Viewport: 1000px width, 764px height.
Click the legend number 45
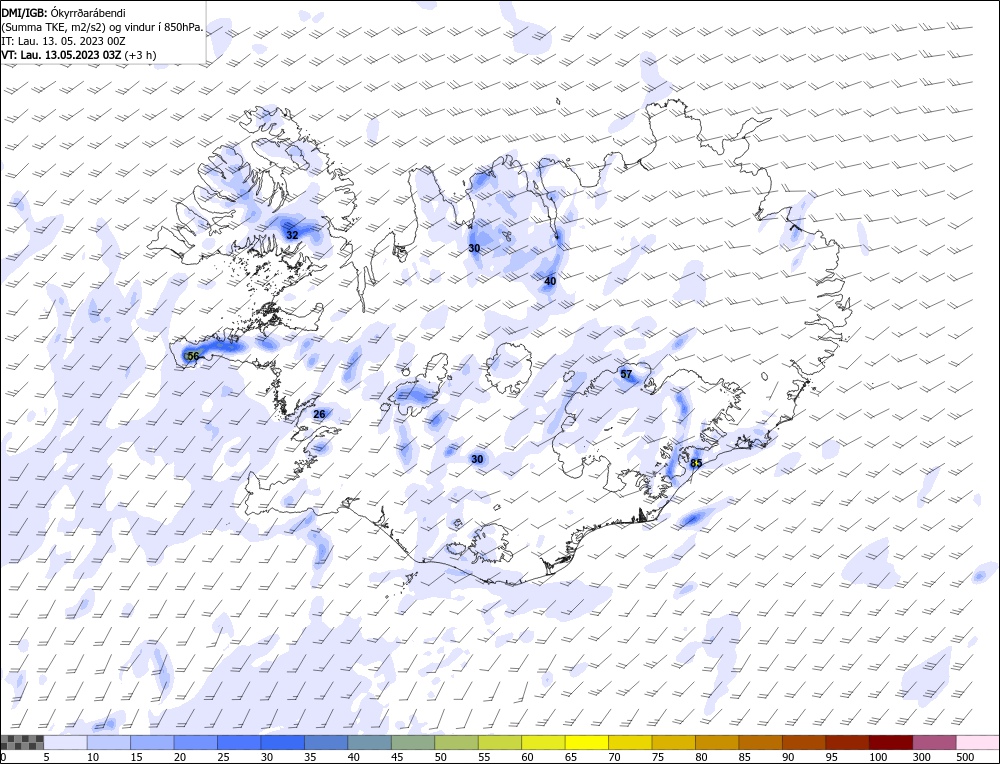(397, 757)
